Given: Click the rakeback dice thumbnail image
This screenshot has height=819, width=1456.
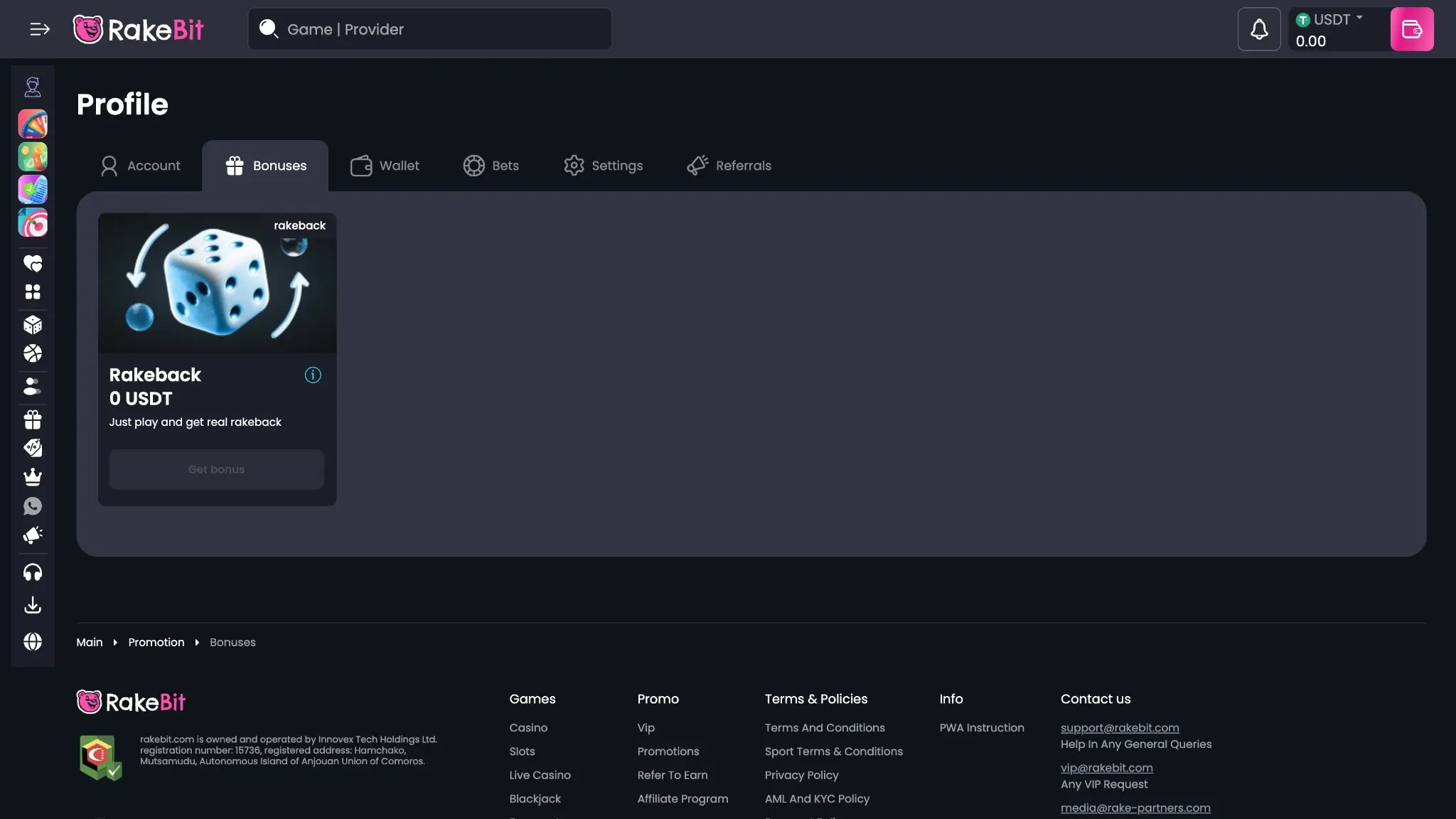Looking at the screenshot, I should coord(217,283).
